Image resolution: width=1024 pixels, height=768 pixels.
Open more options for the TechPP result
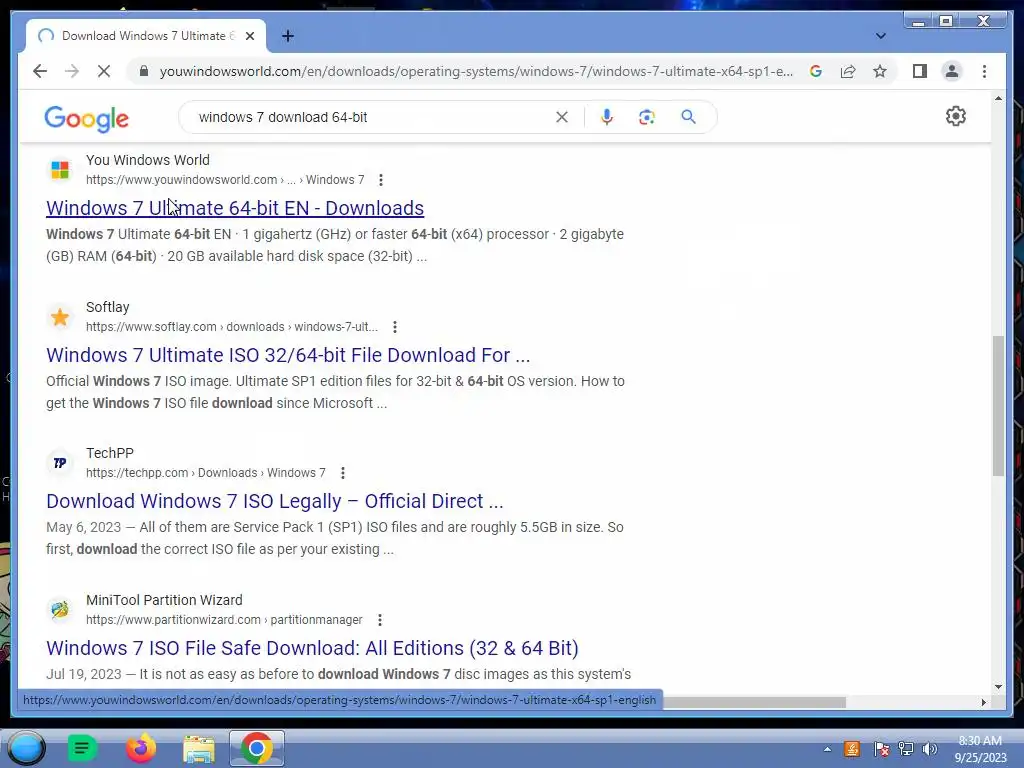click(x=342, y=473)
